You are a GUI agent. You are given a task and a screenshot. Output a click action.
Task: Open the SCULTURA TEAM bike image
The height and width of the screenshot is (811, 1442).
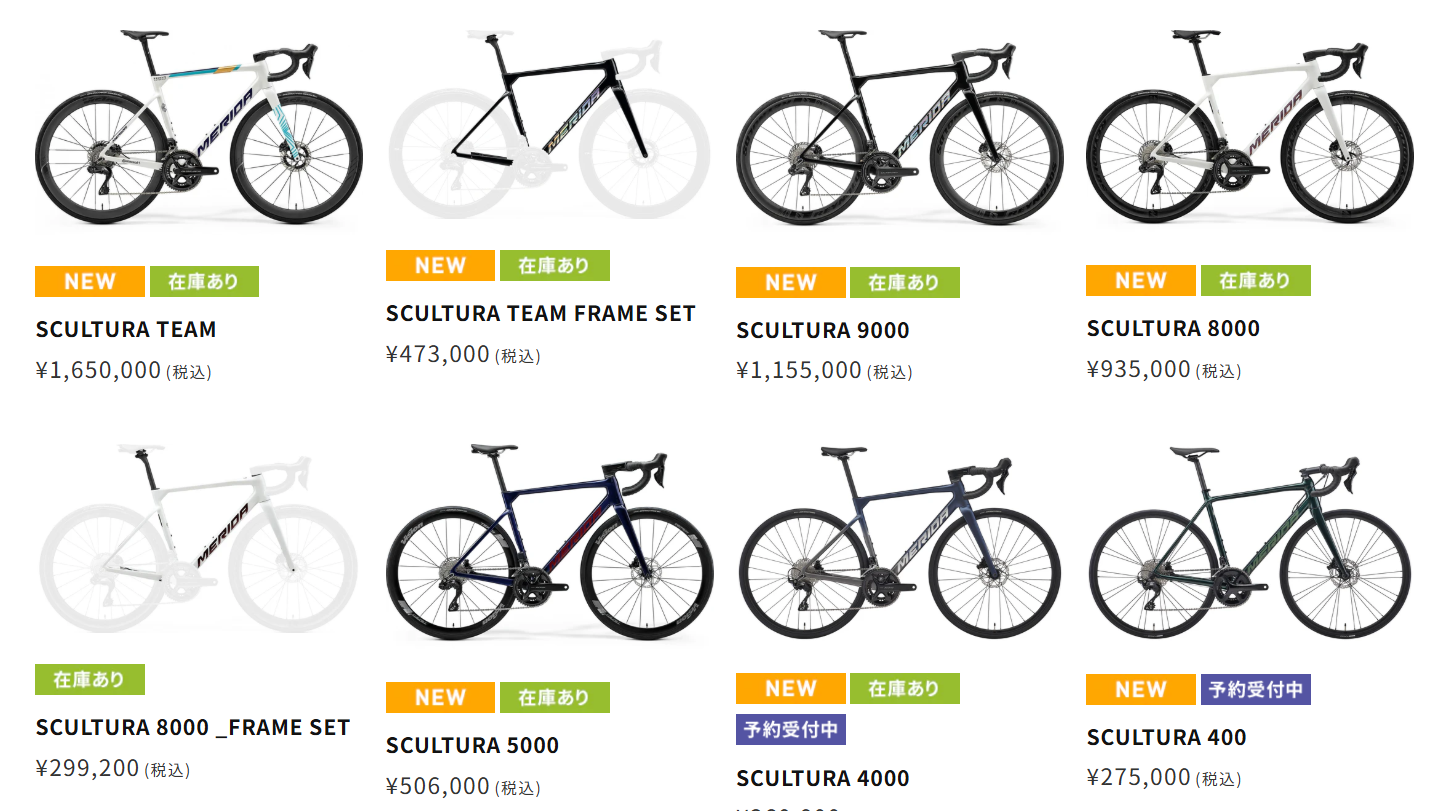click(x=198, y=130)
